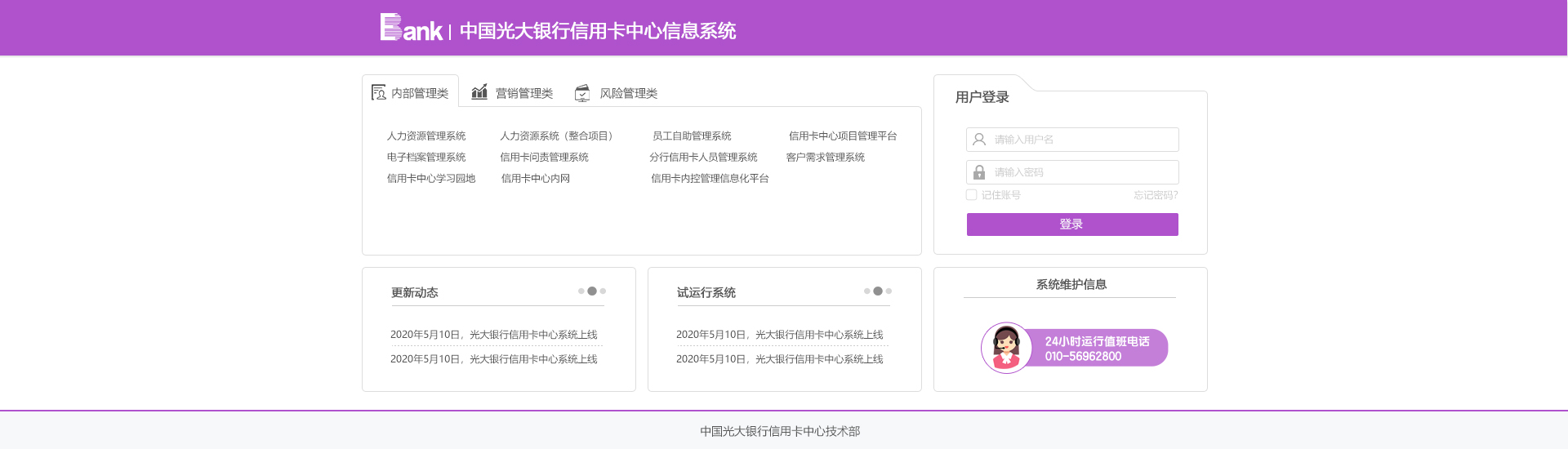Open 信用卡内控管理信息化平台 link

pos(710,179)
